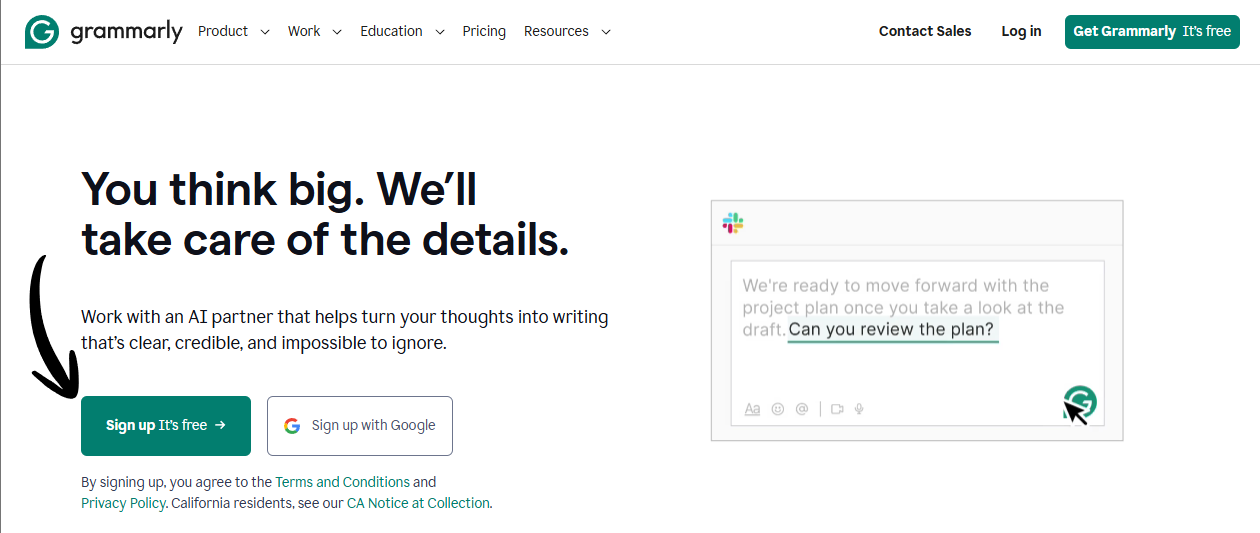Click Get Grammarly It's free button
This screenshot has height=533, width=1260.
(1152, 32)
